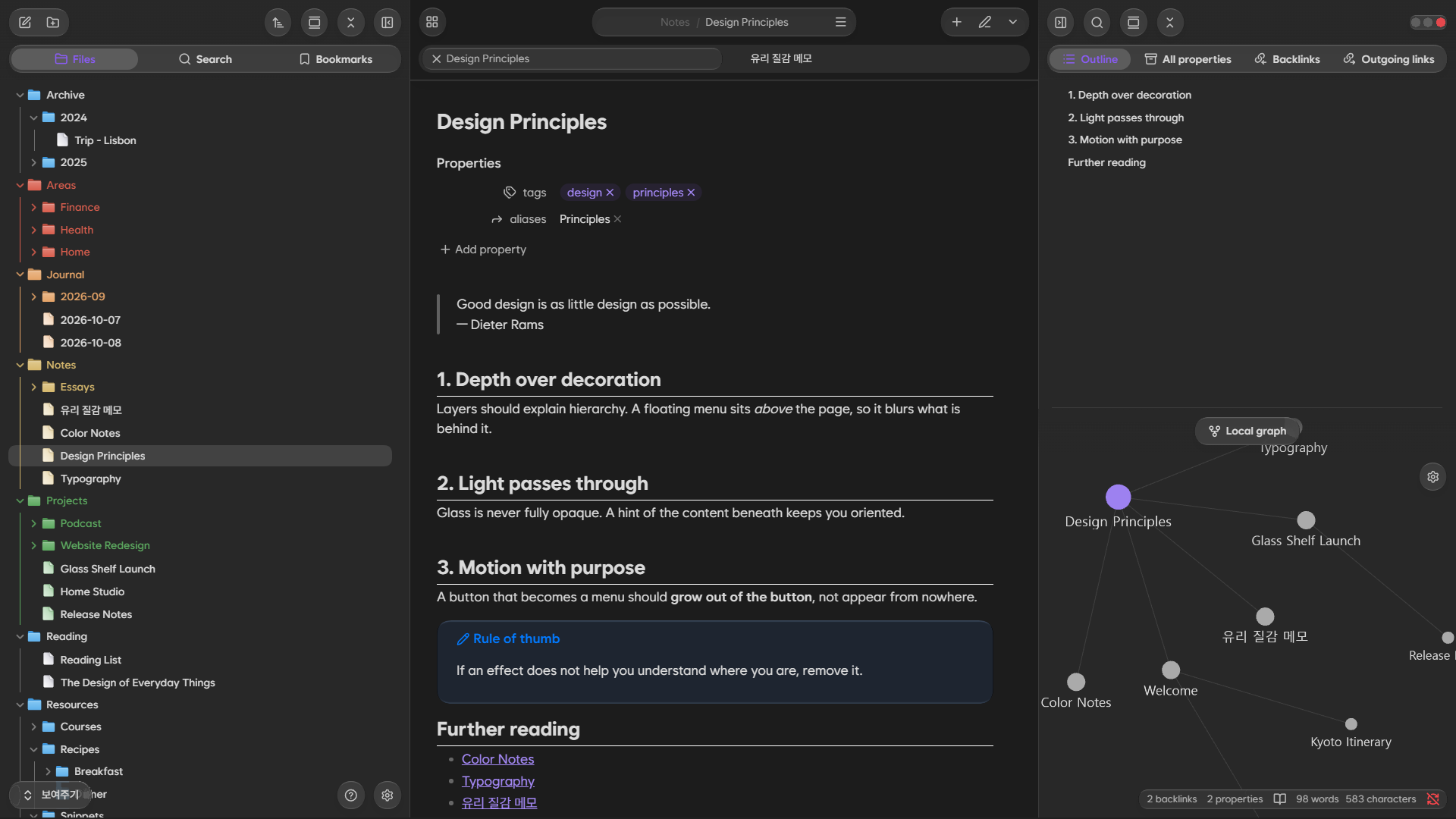
Task: Click the new folder icon
Action: click(53, 23)
